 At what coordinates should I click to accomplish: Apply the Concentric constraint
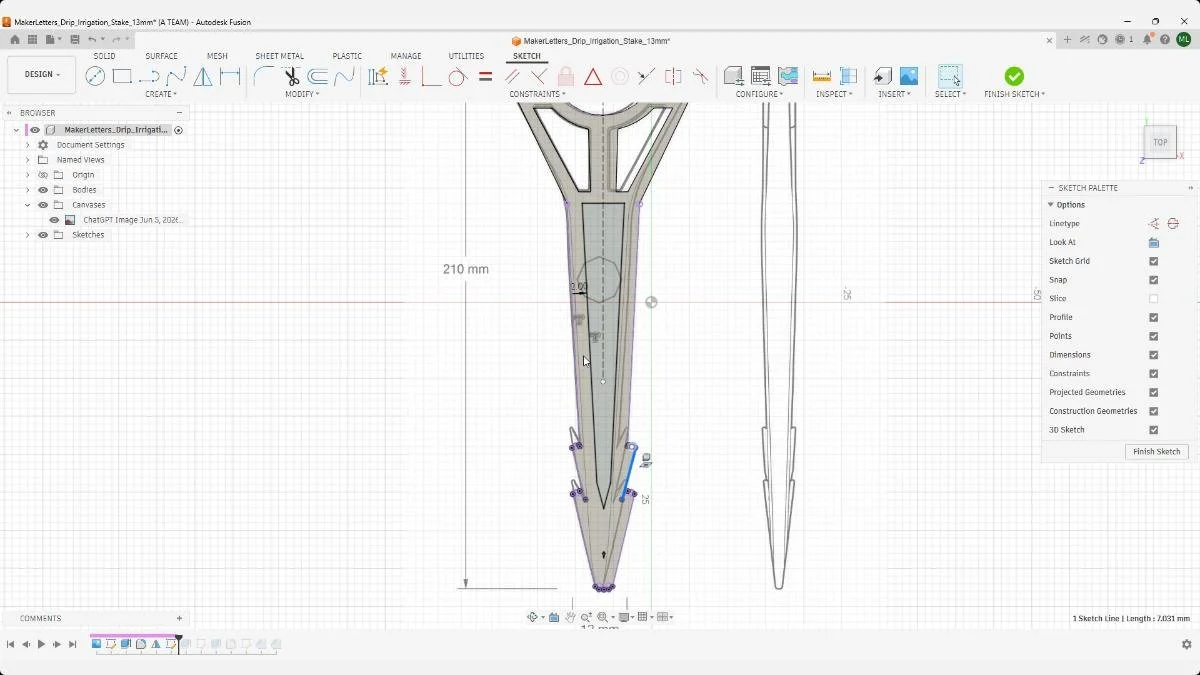620,76
